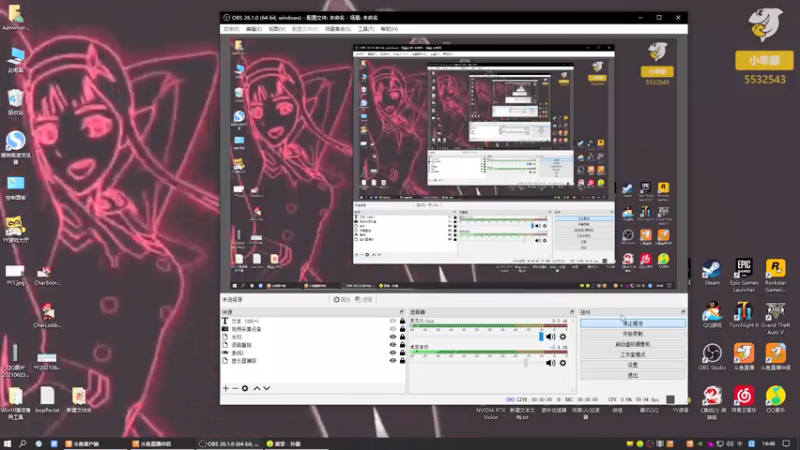Open NetEase Cloud Music red icon
Image resolution: width=800 pixels, height=450 pixels.
pyautogui.click(x=744, y=399)
